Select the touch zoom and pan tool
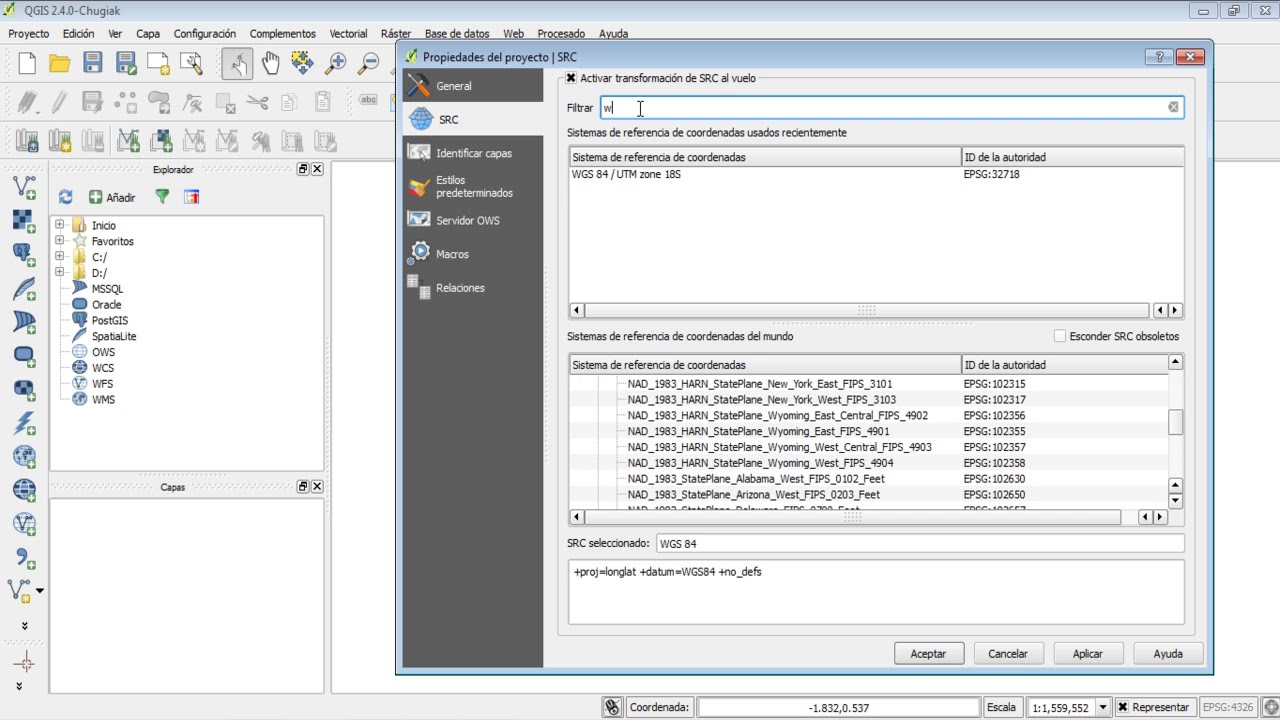1280x720 pixels. pyautogui.click(x=238, y=63)
